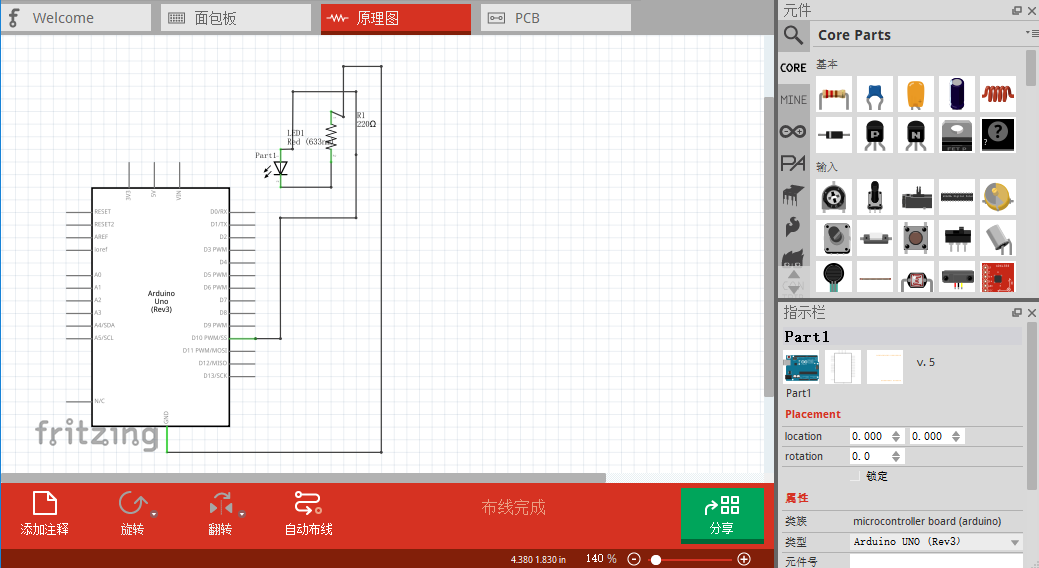Select the 原理图 schematic tab

[x=396, y=18]
